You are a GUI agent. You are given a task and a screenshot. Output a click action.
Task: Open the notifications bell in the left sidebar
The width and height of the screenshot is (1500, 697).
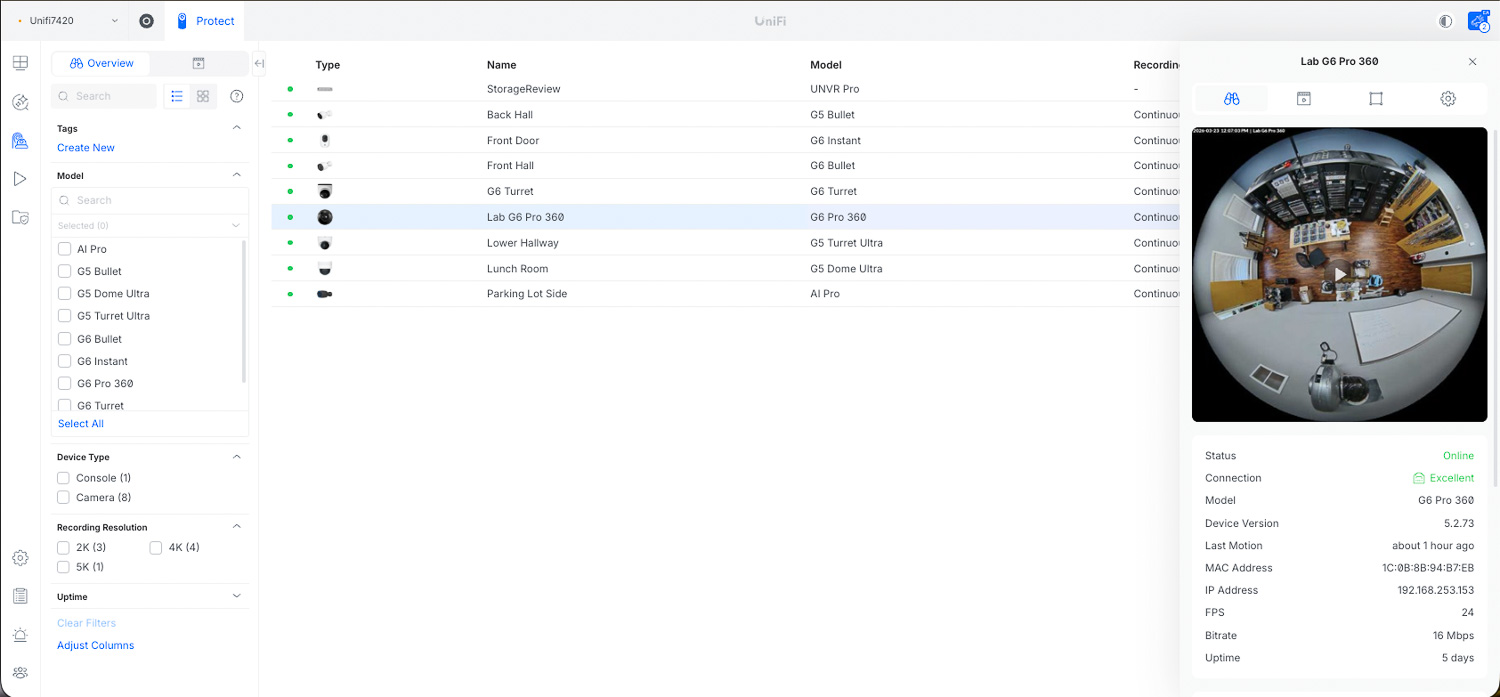20,634
